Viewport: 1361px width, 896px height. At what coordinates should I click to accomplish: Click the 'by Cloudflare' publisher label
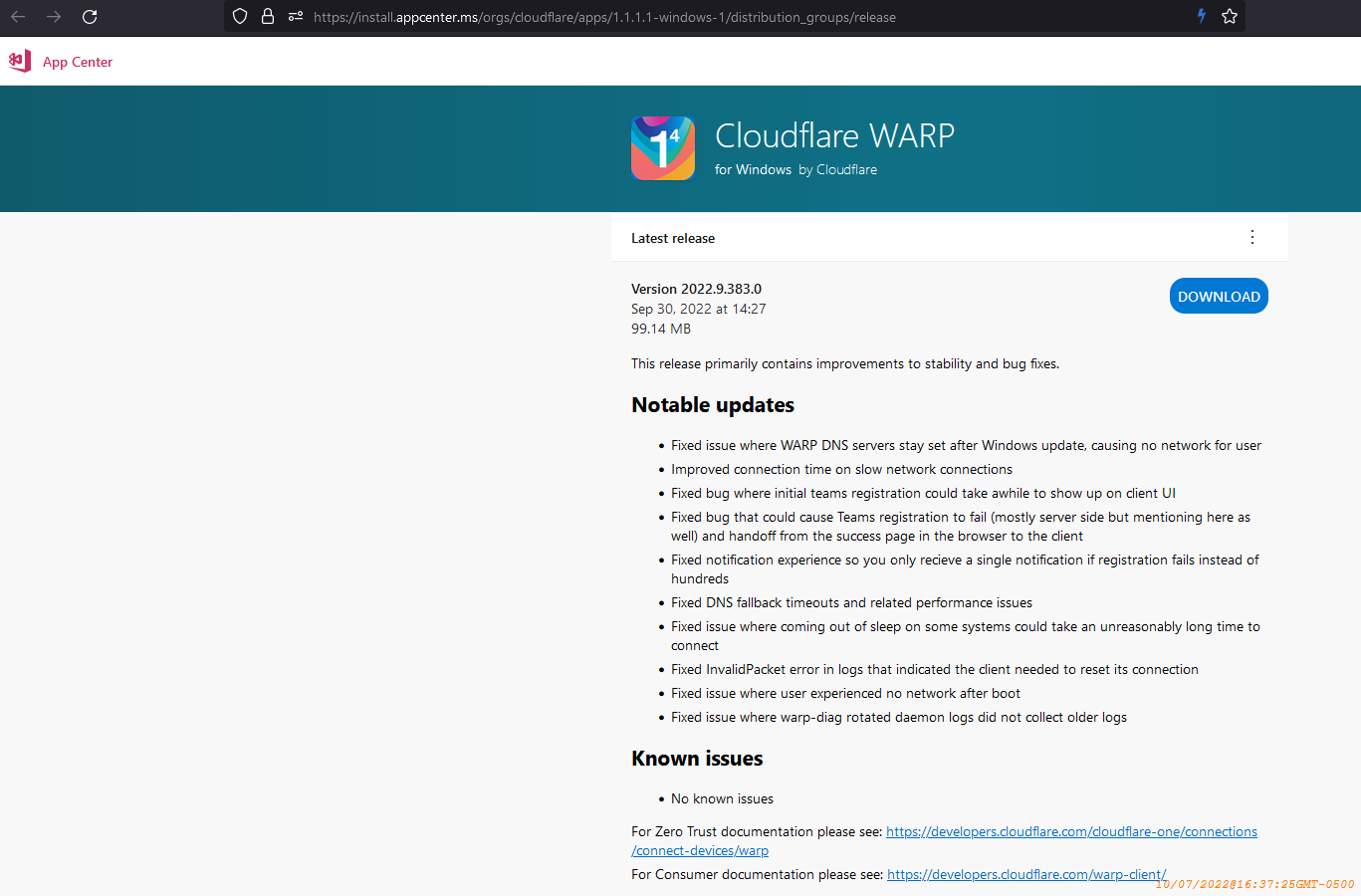(x=837, y=169)
